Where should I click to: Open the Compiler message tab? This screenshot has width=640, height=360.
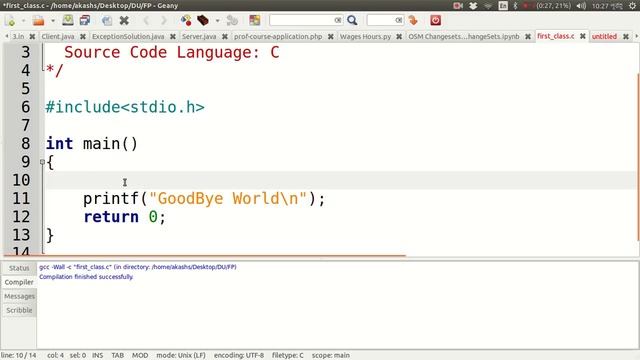click(19, 282)
